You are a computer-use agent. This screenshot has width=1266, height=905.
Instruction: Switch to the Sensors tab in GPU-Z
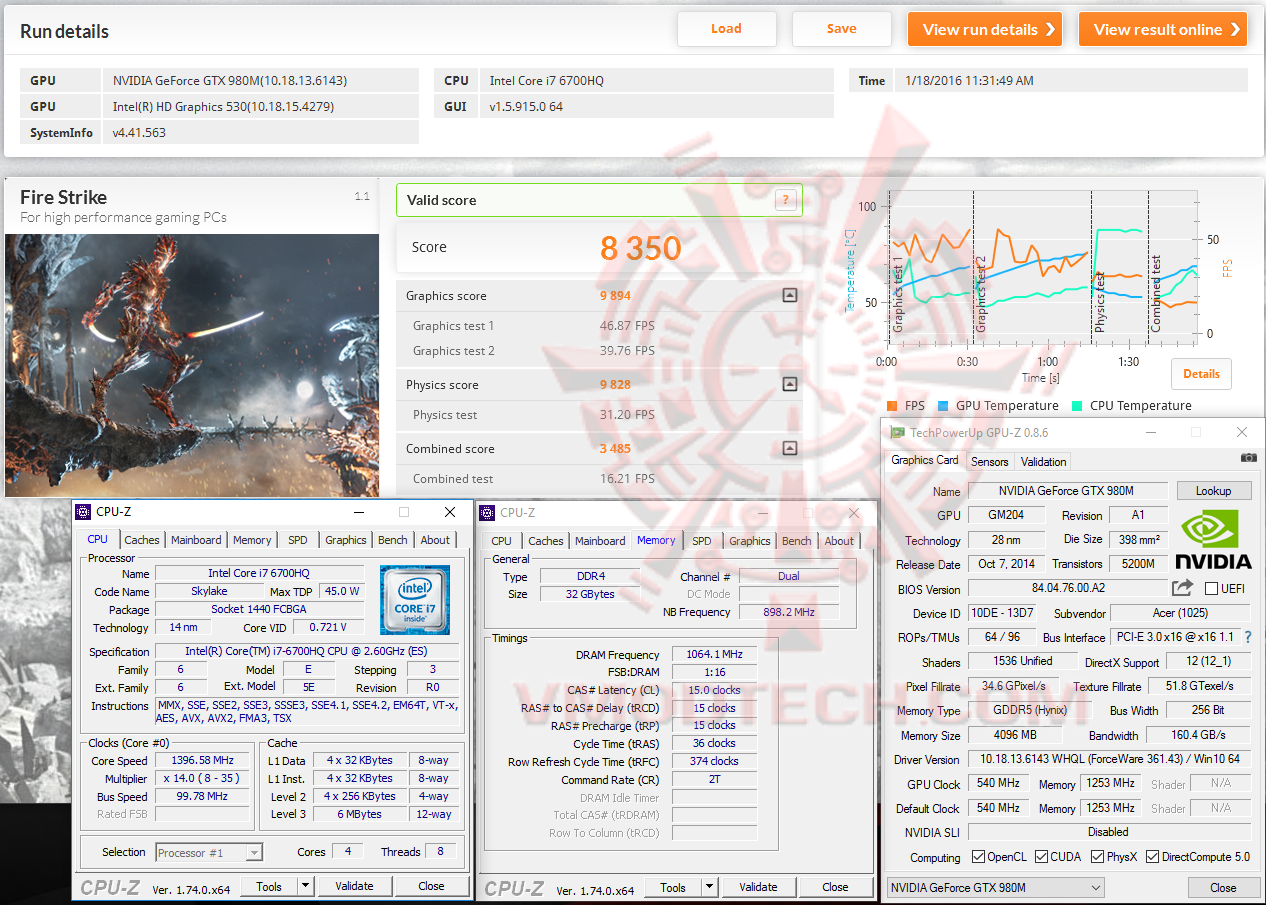pos(990,461)
